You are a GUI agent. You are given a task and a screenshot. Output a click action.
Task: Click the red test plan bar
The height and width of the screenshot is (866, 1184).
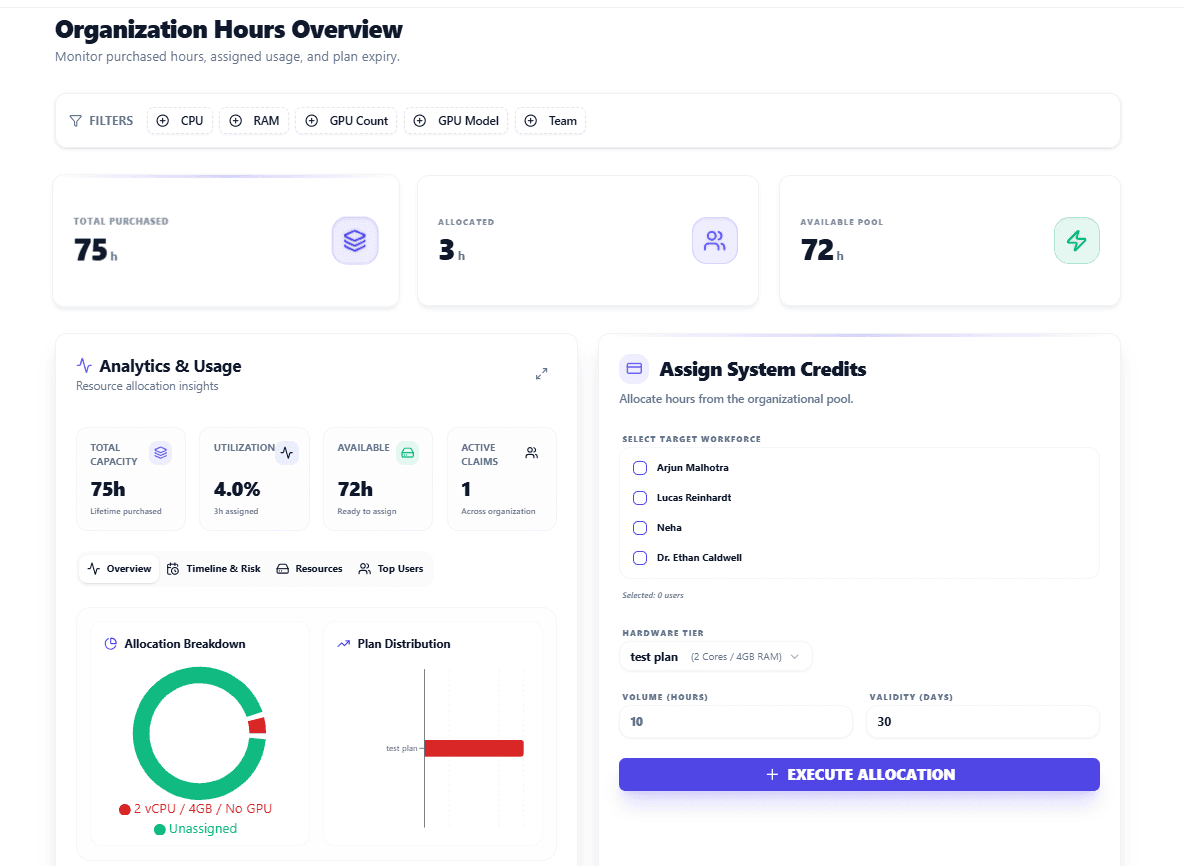pos(474,748)
